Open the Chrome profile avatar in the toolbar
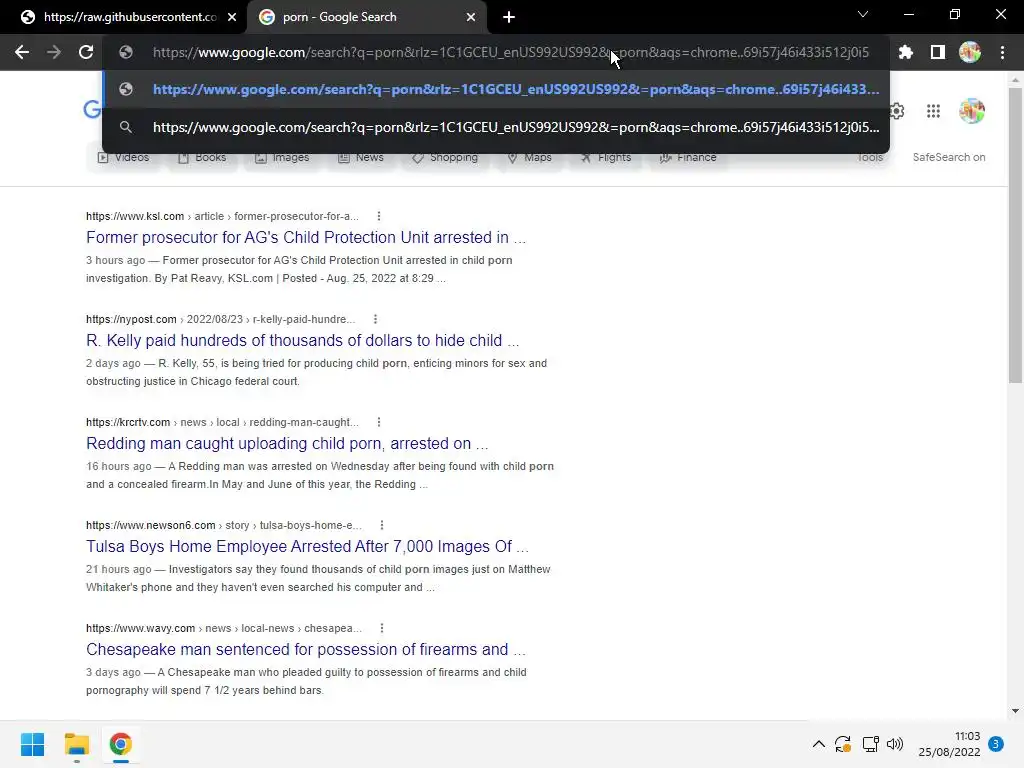The height and width of the screenshot is (768, 1024). click(x=970, y=52)
